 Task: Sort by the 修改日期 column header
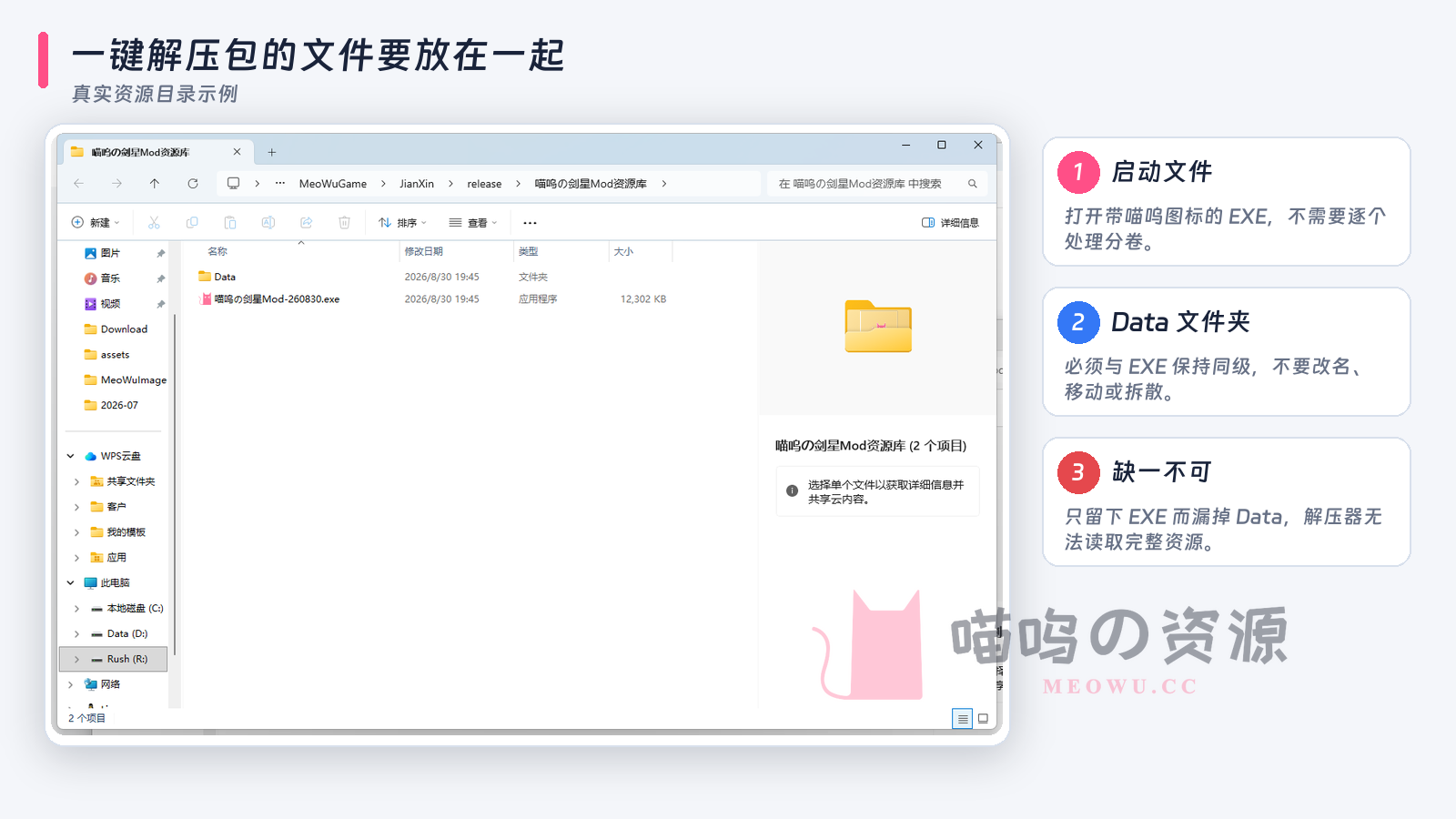tap(455, 252)
